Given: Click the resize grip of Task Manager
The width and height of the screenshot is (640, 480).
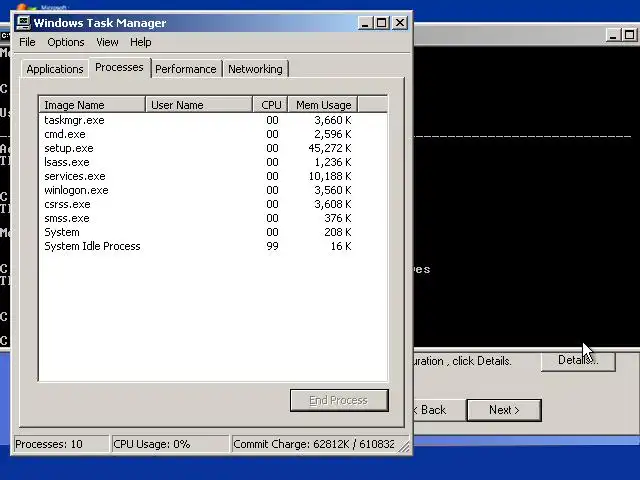Looking at the screenshot, I should click(x=404, y=447).
